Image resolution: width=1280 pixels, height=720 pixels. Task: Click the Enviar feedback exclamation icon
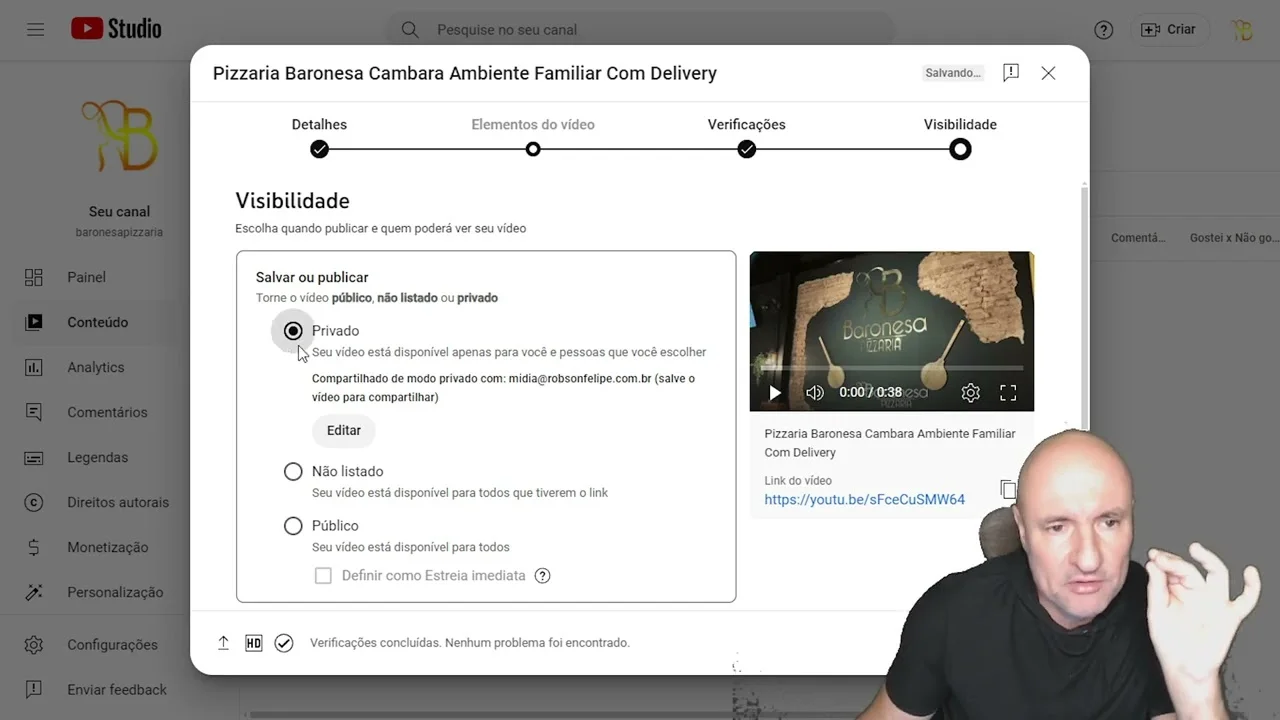pos(34,690)
